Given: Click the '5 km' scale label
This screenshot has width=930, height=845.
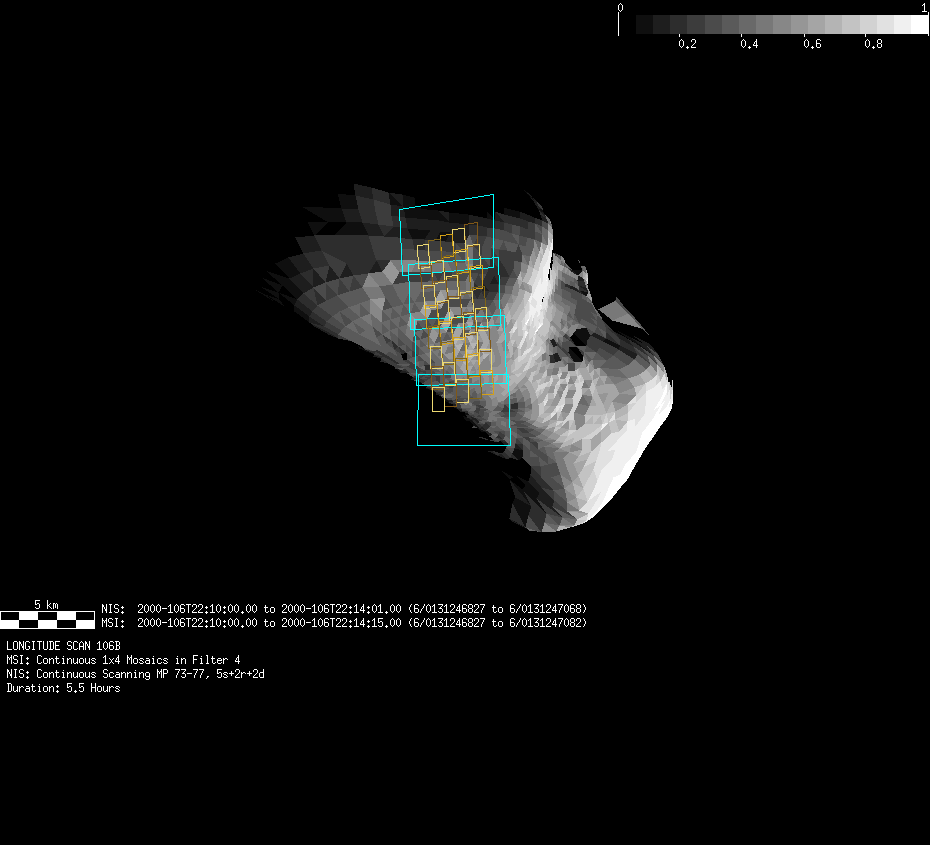Looking at the screenshot, I should [46, 604].
